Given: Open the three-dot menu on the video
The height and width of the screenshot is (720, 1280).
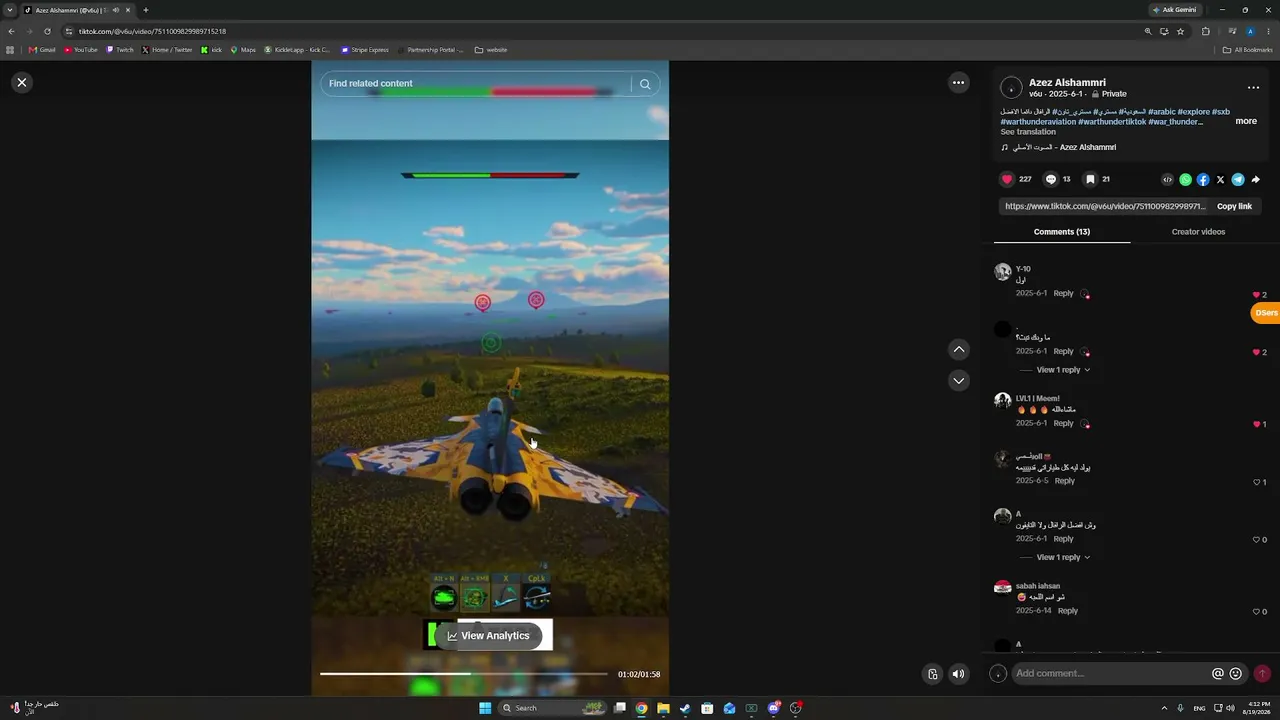Looking at the screenshot, I should pos(958,83).
